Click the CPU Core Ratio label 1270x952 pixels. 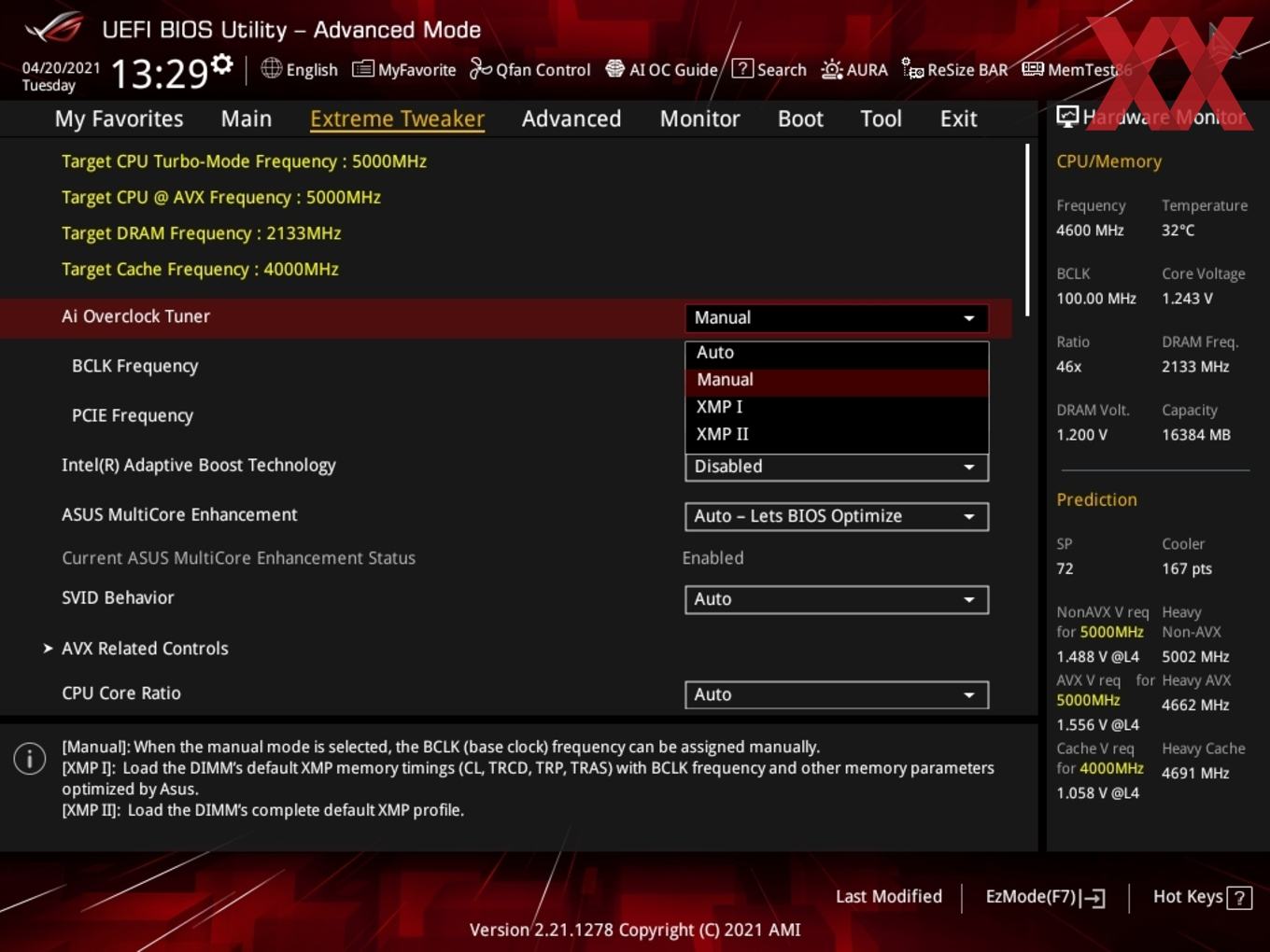(121, 693)
